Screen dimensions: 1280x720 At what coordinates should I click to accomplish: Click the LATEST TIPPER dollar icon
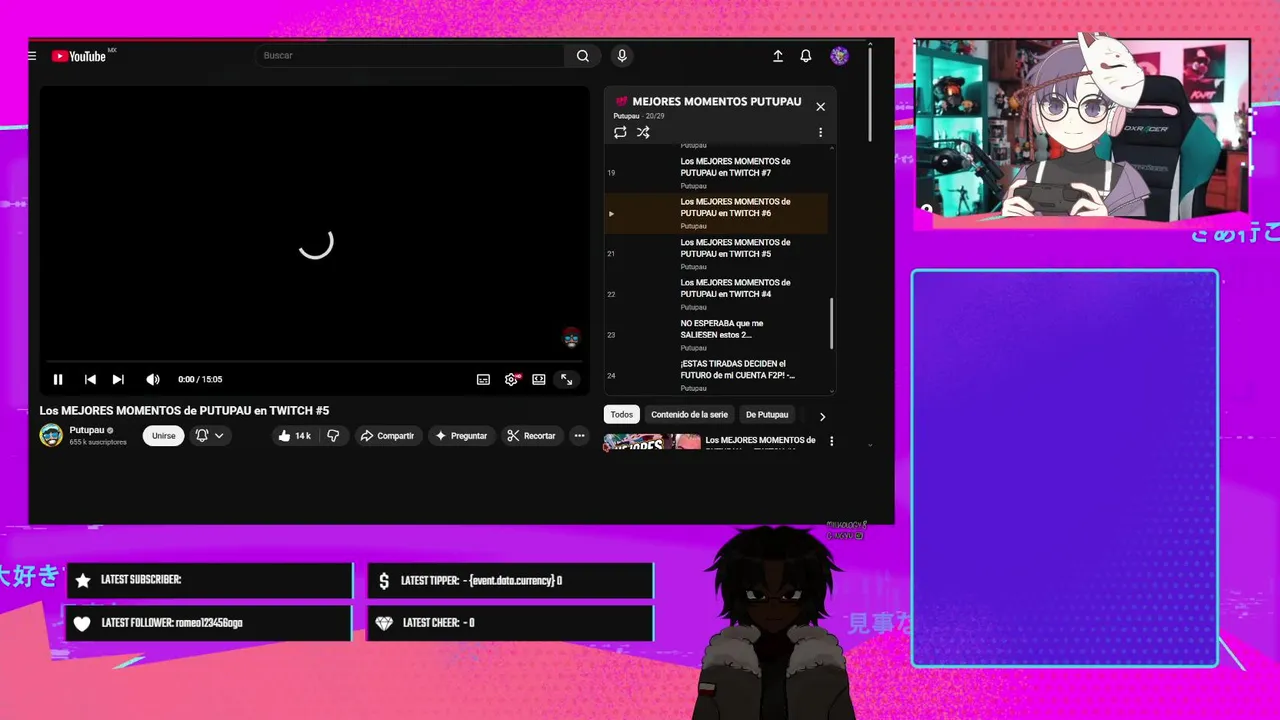[384, 581]
